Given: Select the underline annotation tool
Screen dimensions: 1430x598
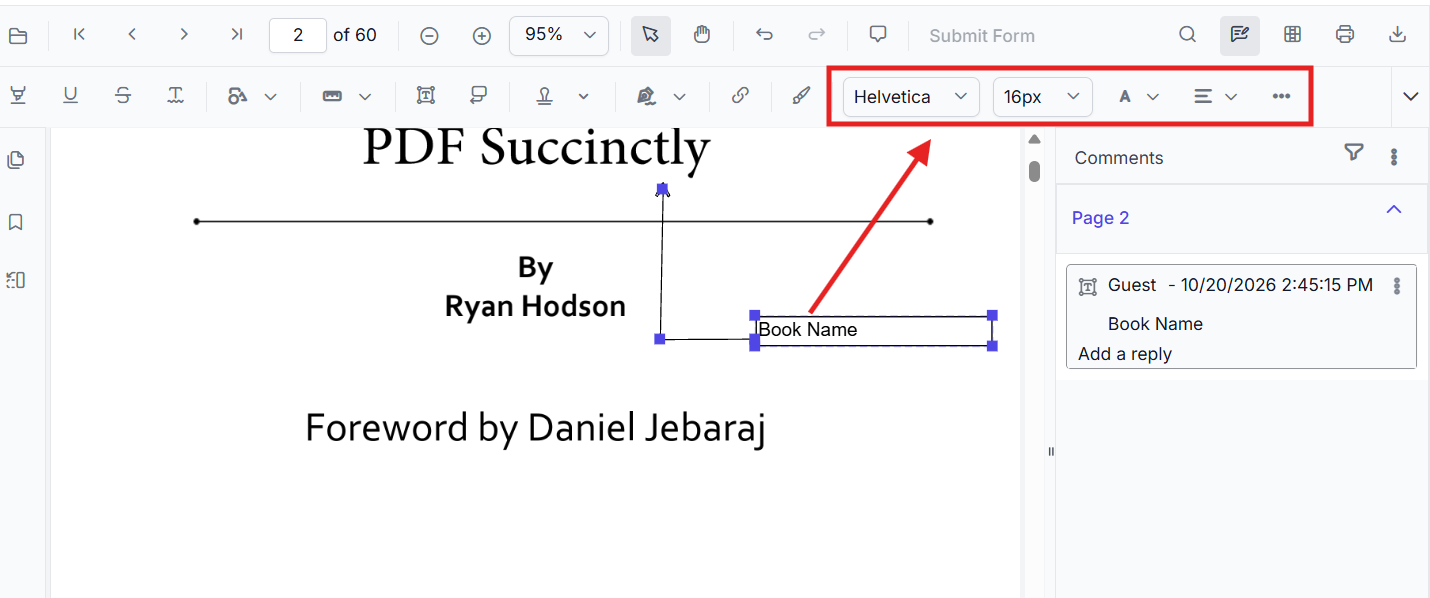Looking at the screenshot, I should pyautogui.click(x=70, y=96).
